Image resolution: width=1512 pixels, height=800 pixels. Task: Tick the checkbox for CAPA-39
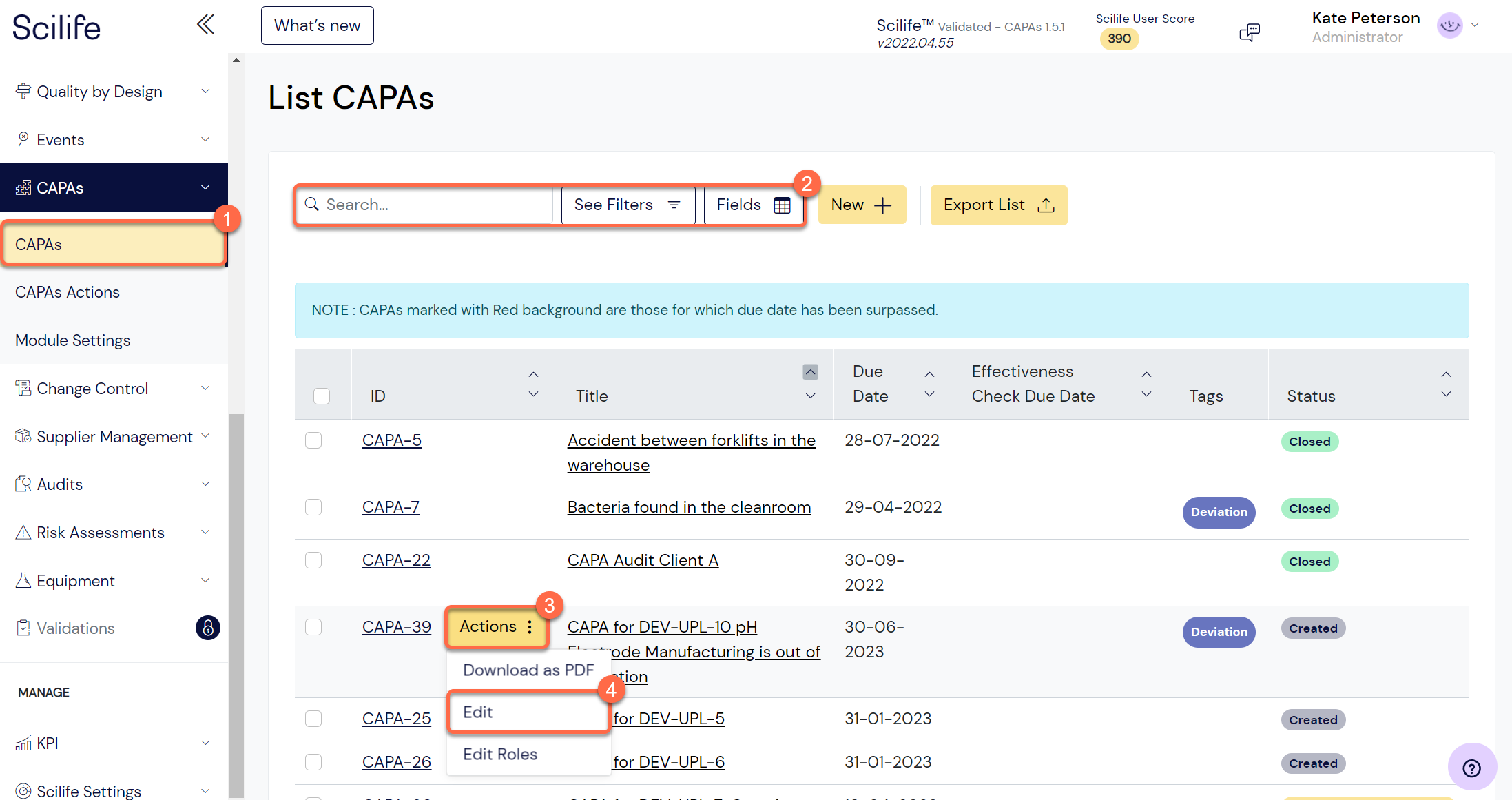[313, 627]
